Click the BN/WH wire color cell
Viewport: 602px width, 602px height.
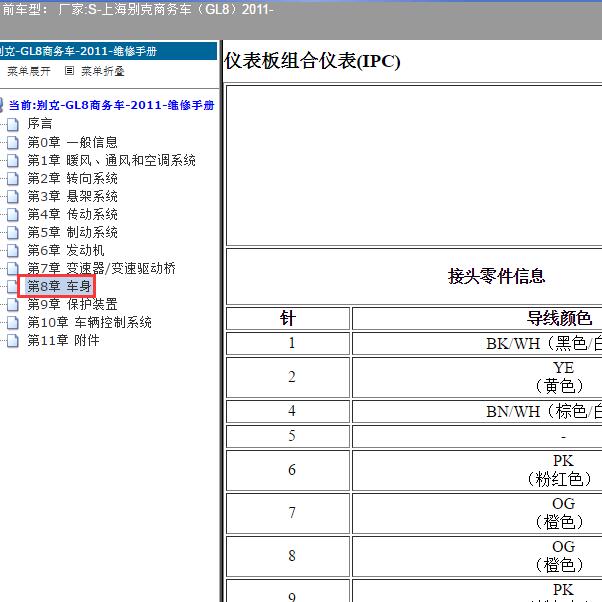[477, 411]
